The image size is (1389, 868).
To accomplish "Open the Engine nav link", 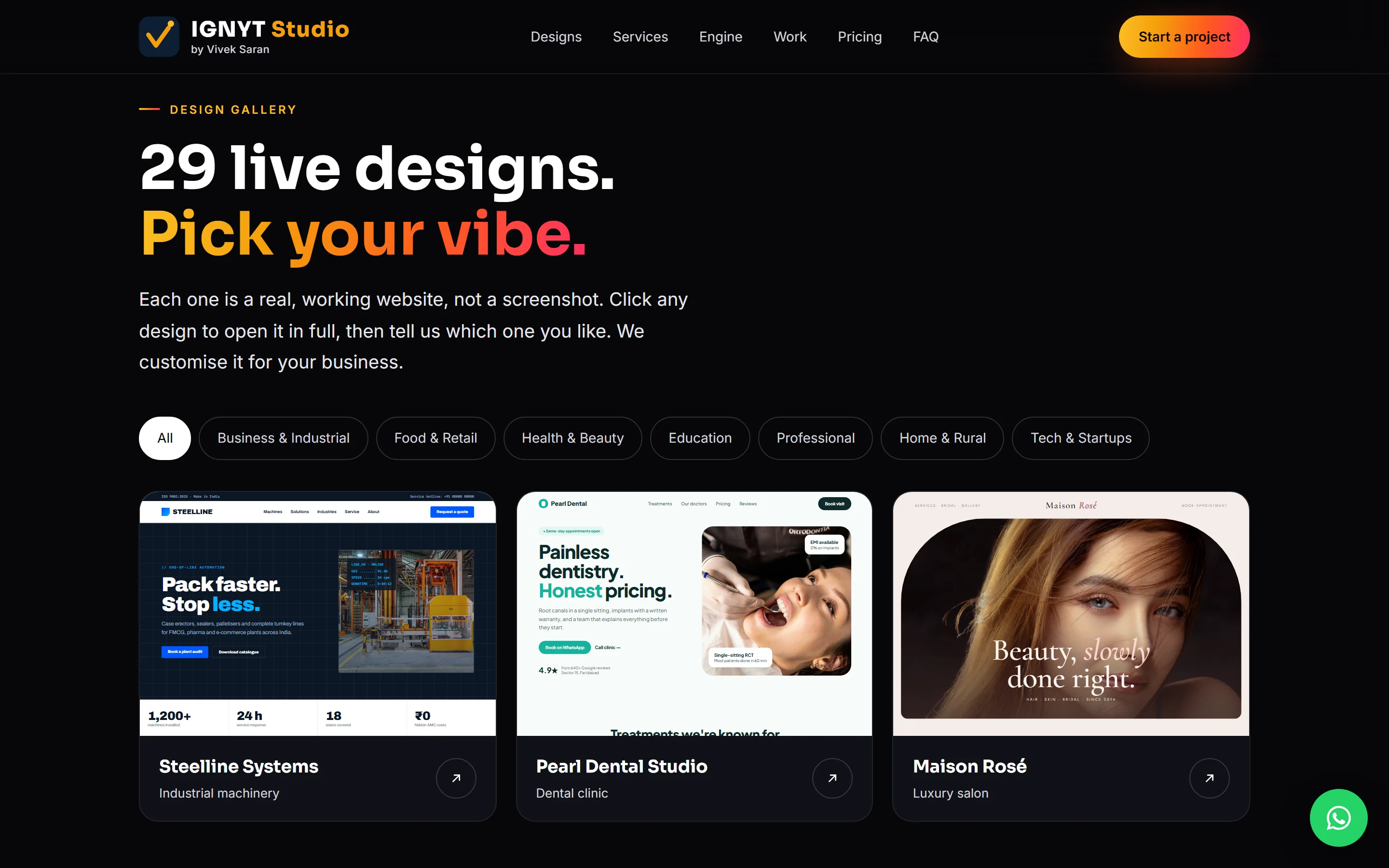I will (x=721, y=37).
